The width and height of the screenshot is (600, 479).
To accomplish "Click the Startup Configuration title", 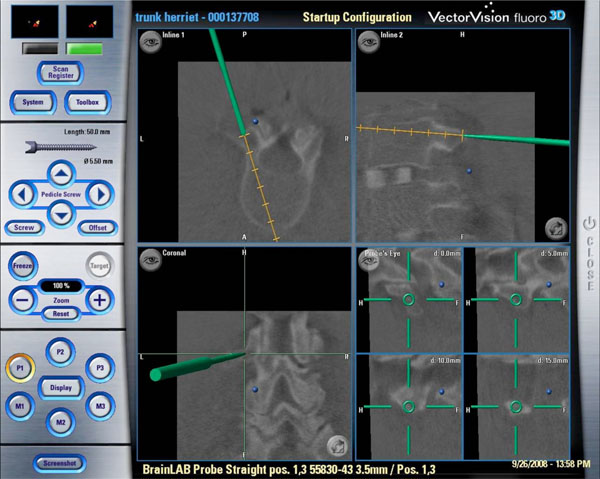I will point(357,17).
